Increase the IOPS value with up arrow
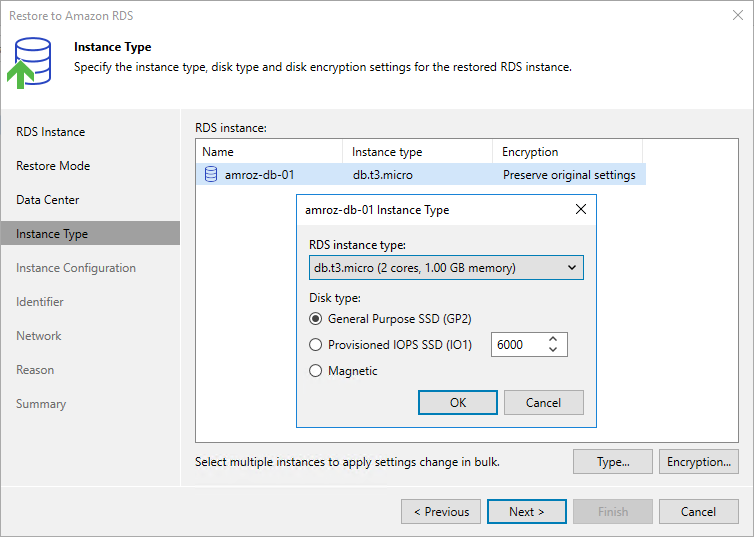Viewport: 754px width, 537px height. coord(553,339)
